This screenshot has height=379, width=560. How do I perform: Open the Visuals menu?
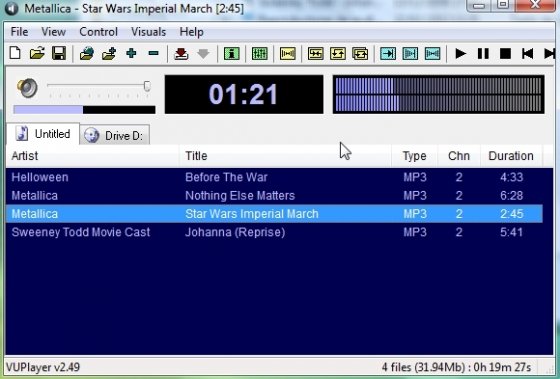148,32
